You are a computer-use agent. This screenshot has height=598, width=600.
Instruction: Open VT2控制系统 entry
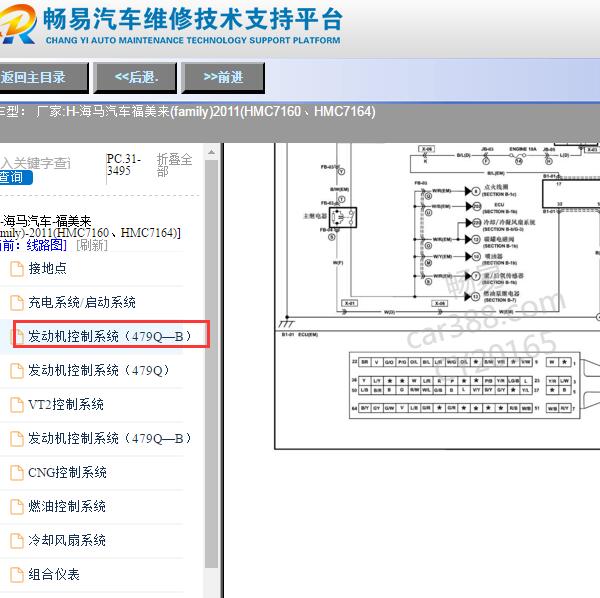66,404
